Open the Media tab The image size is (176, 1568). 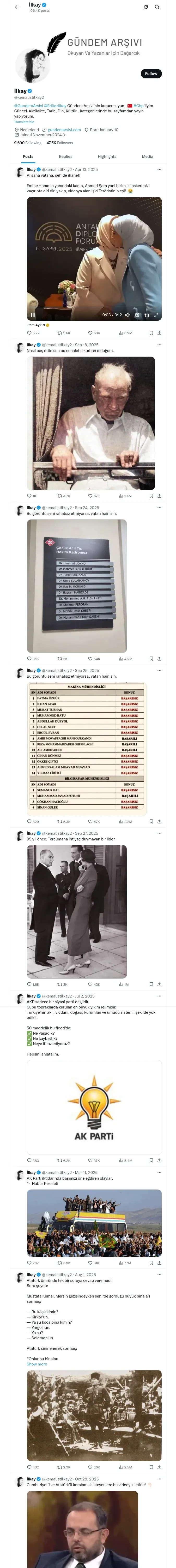[x=148, y=157]
